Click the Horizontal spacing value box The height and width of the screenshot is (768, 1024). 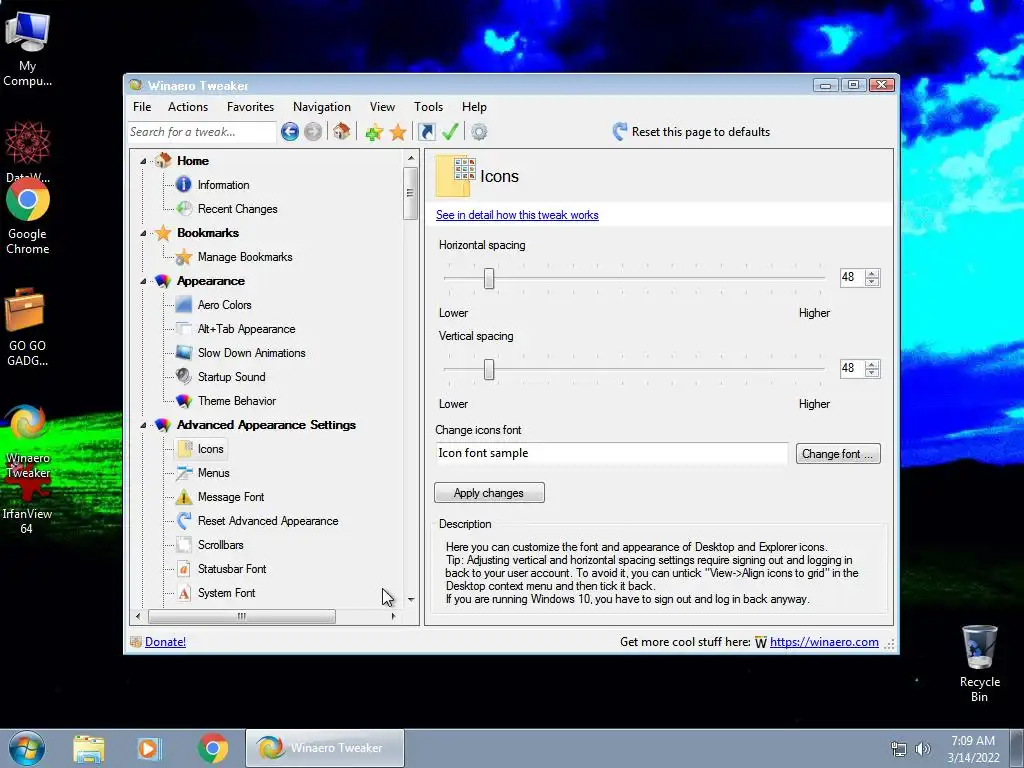pyautogui.click(x=852, y=278)
